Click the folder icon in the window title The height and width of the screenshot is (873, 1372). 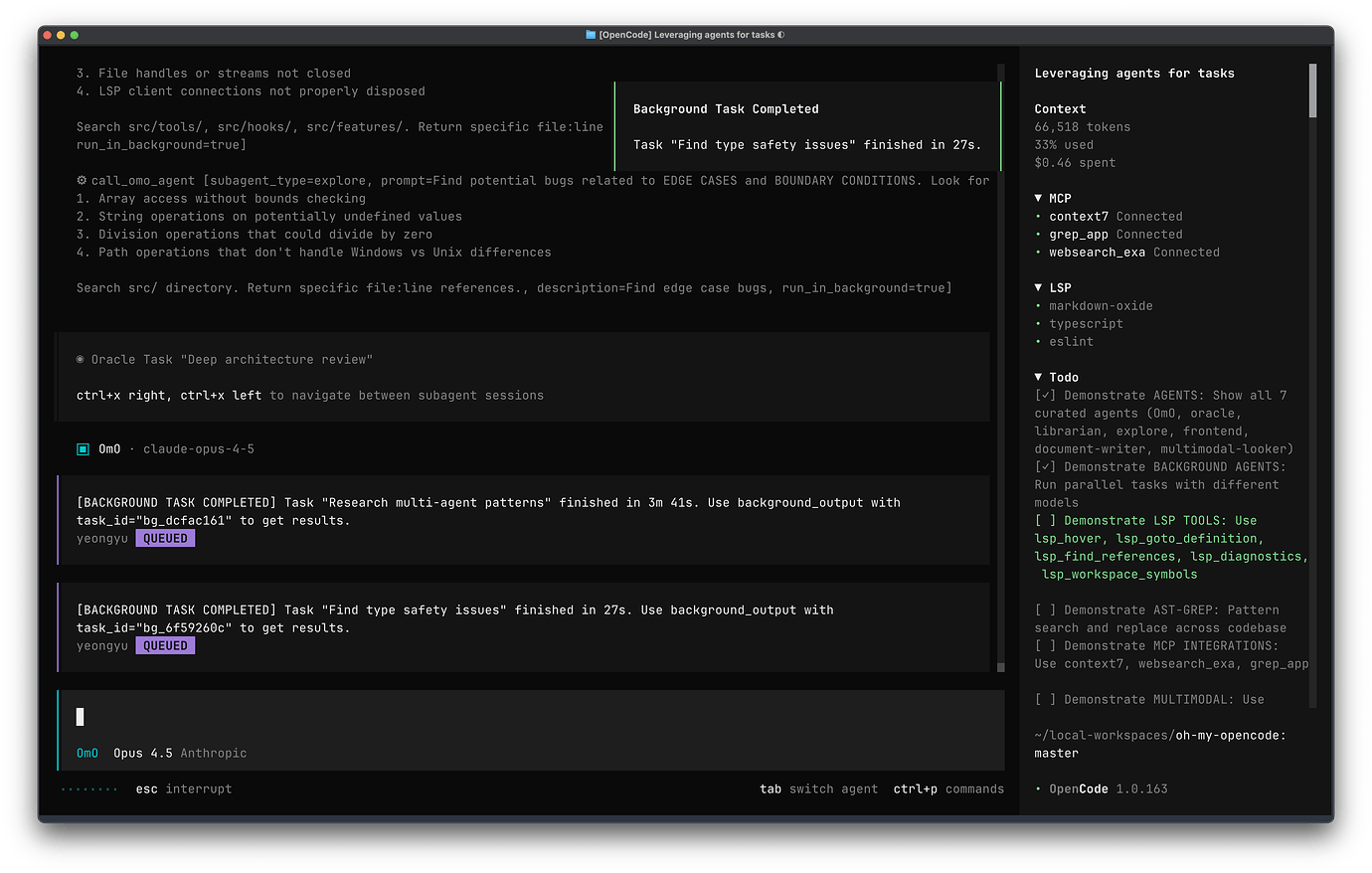click(x=591, y=35)
